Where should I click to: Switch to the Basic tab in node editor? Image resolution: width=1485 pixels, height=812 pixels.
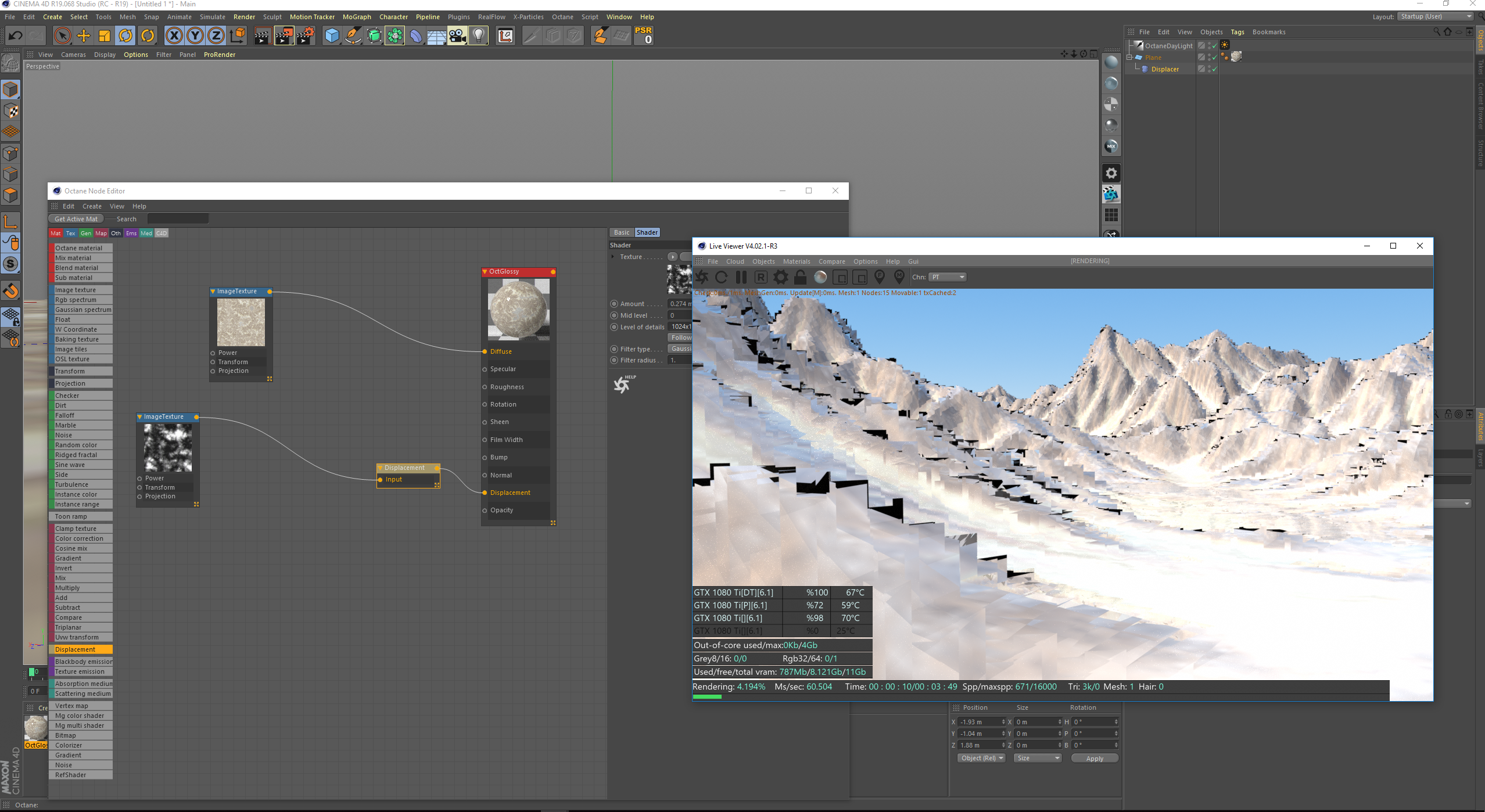[x=621, y=232]
